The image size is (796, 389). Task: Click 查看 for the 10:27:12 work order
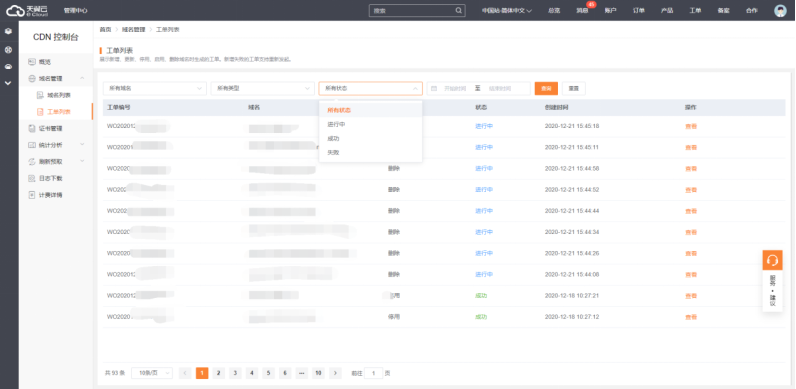[691, 317]
